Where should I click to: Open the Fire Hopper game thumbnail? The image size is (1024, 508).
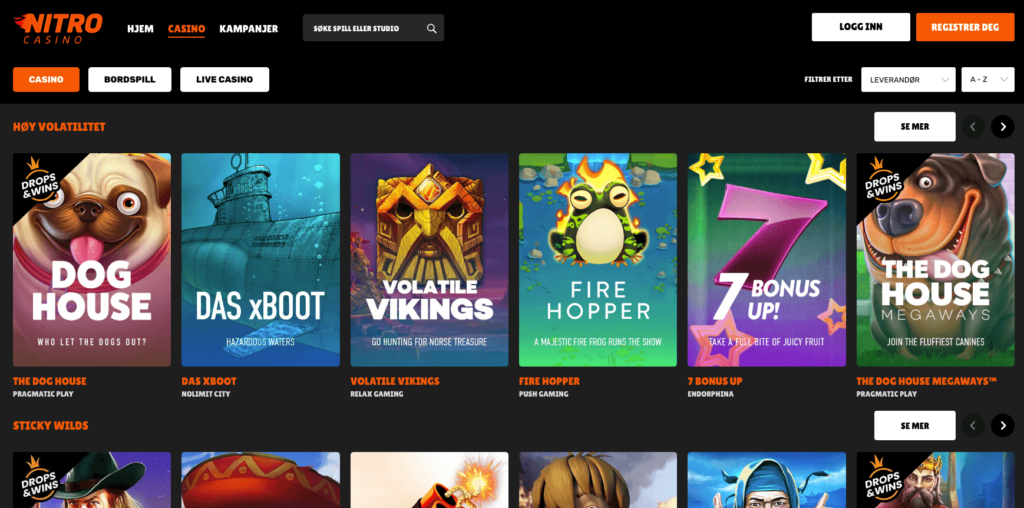tap(598, 260)
